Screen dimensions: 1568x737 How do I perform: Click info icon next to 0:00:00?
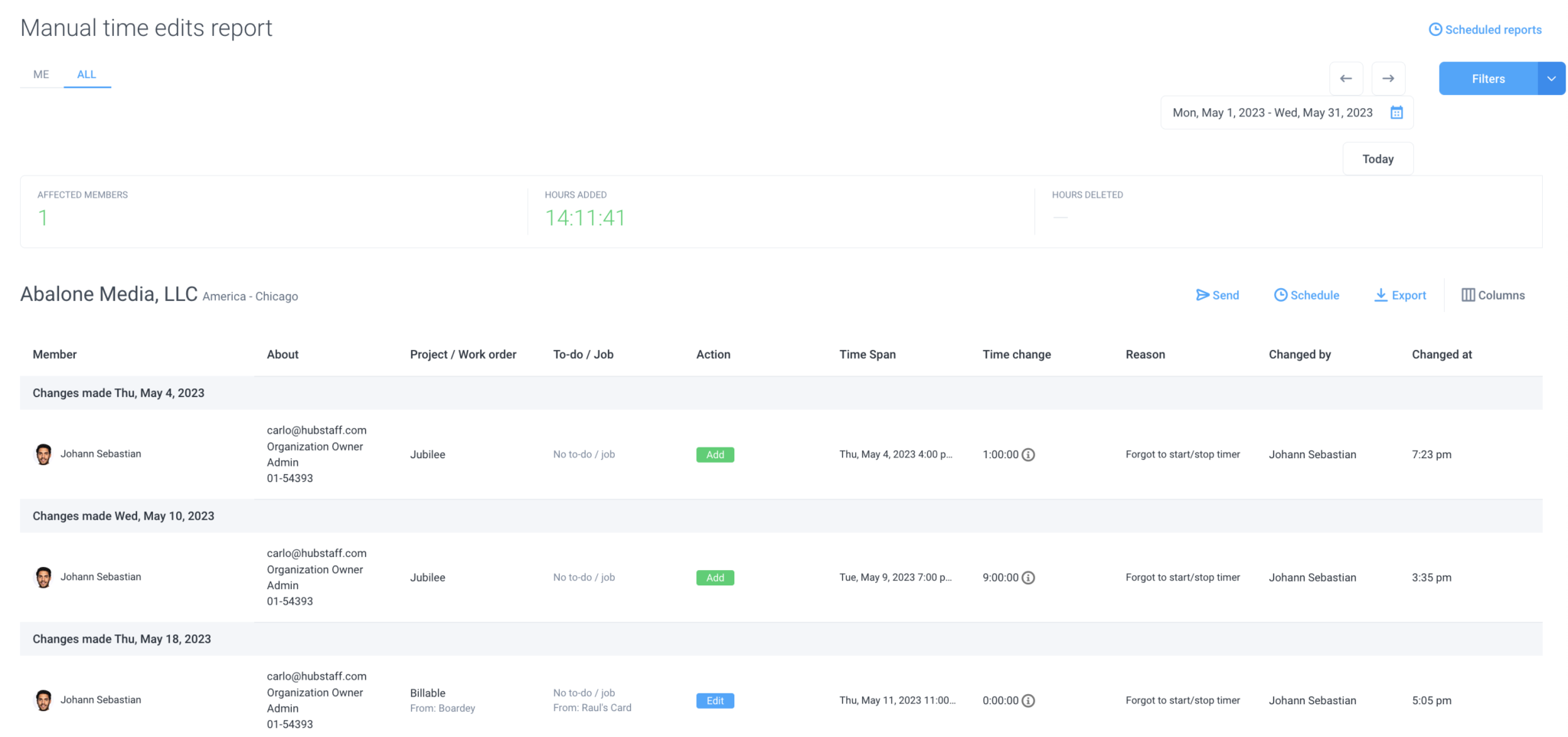(1028, 700)
